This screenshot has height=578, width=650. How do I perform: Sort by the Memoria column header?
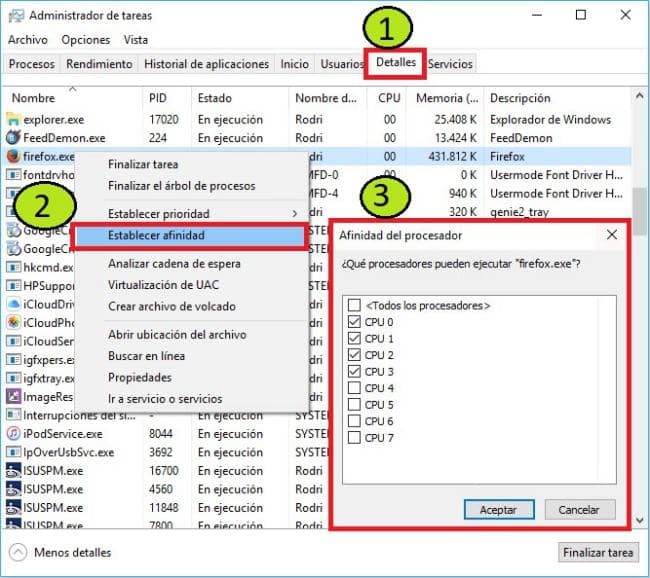click(447, 98)
